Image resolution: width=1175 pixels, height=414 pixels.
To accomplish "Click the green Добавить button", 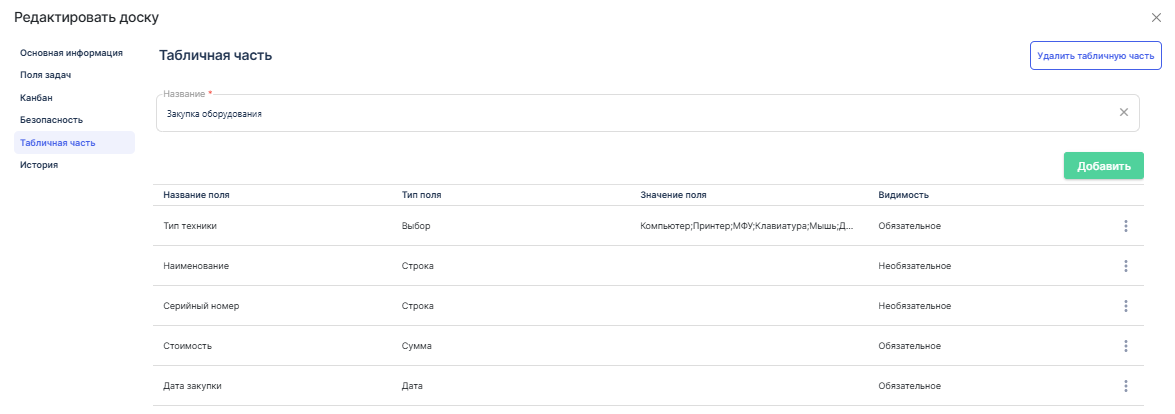I will pos(1103,166).
